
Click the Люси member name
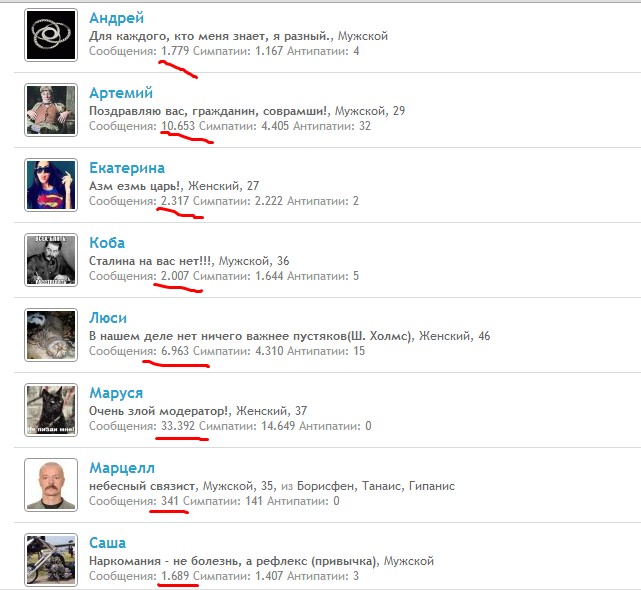click(x=108, y=318)
